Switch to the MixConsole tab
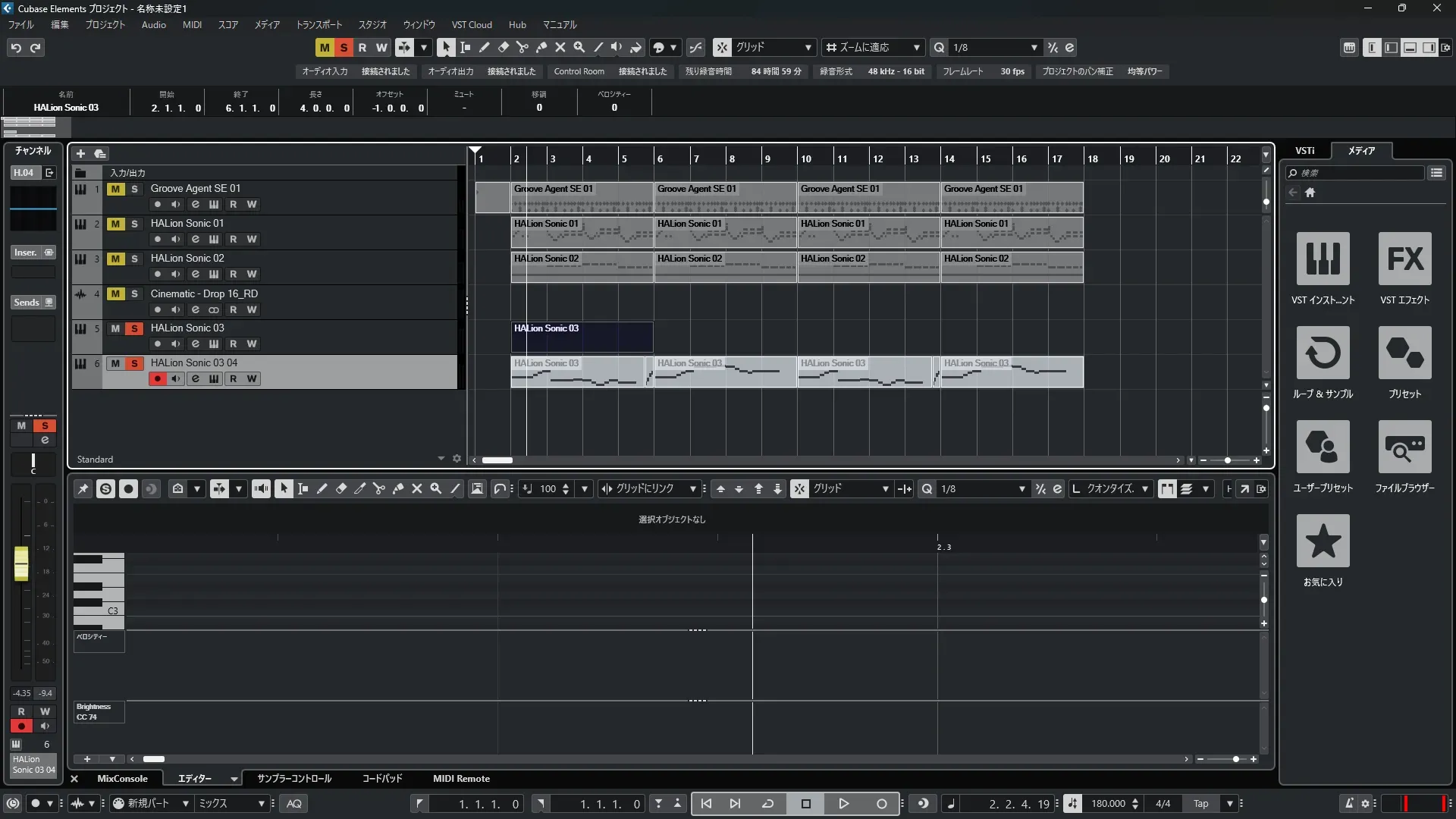Image resolution: width=1456 pixels, height=819 pixels. [122, 779]
